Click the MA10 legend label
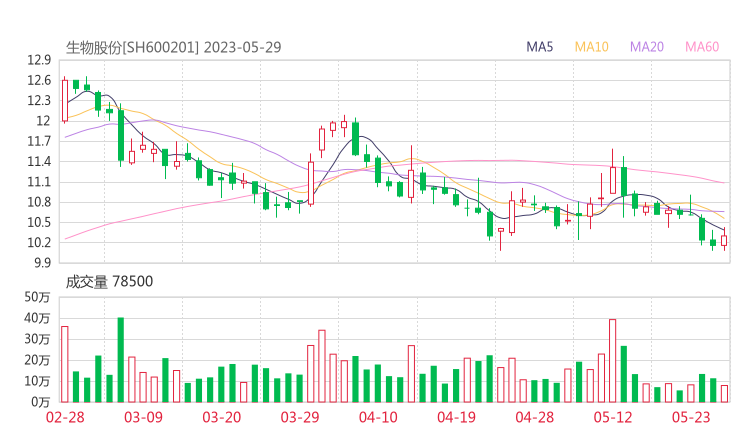The height and width of the screenshot is (440, 740). [591, 47]
